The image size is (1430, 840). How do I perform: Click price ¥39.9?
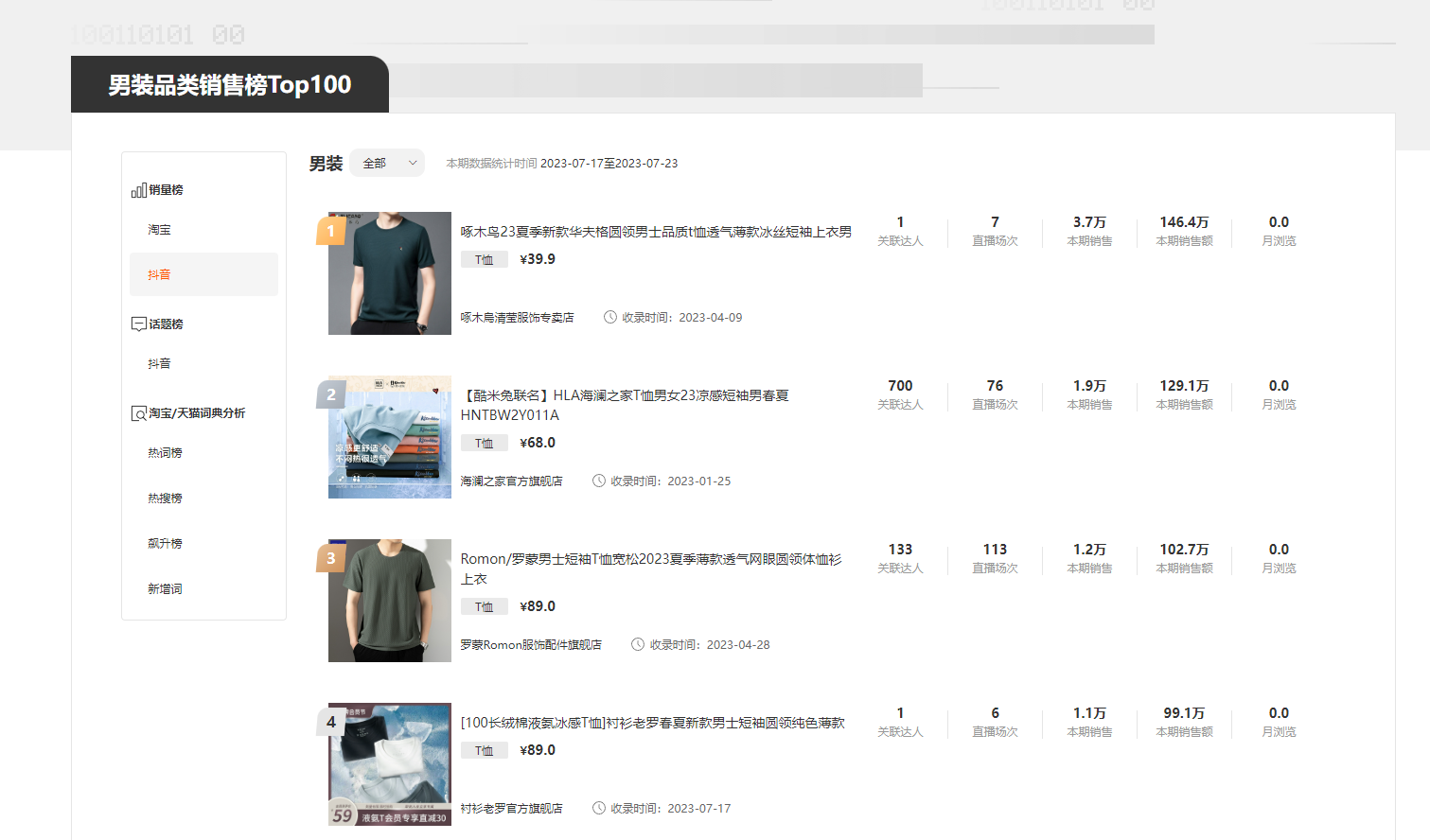(538, 259)
